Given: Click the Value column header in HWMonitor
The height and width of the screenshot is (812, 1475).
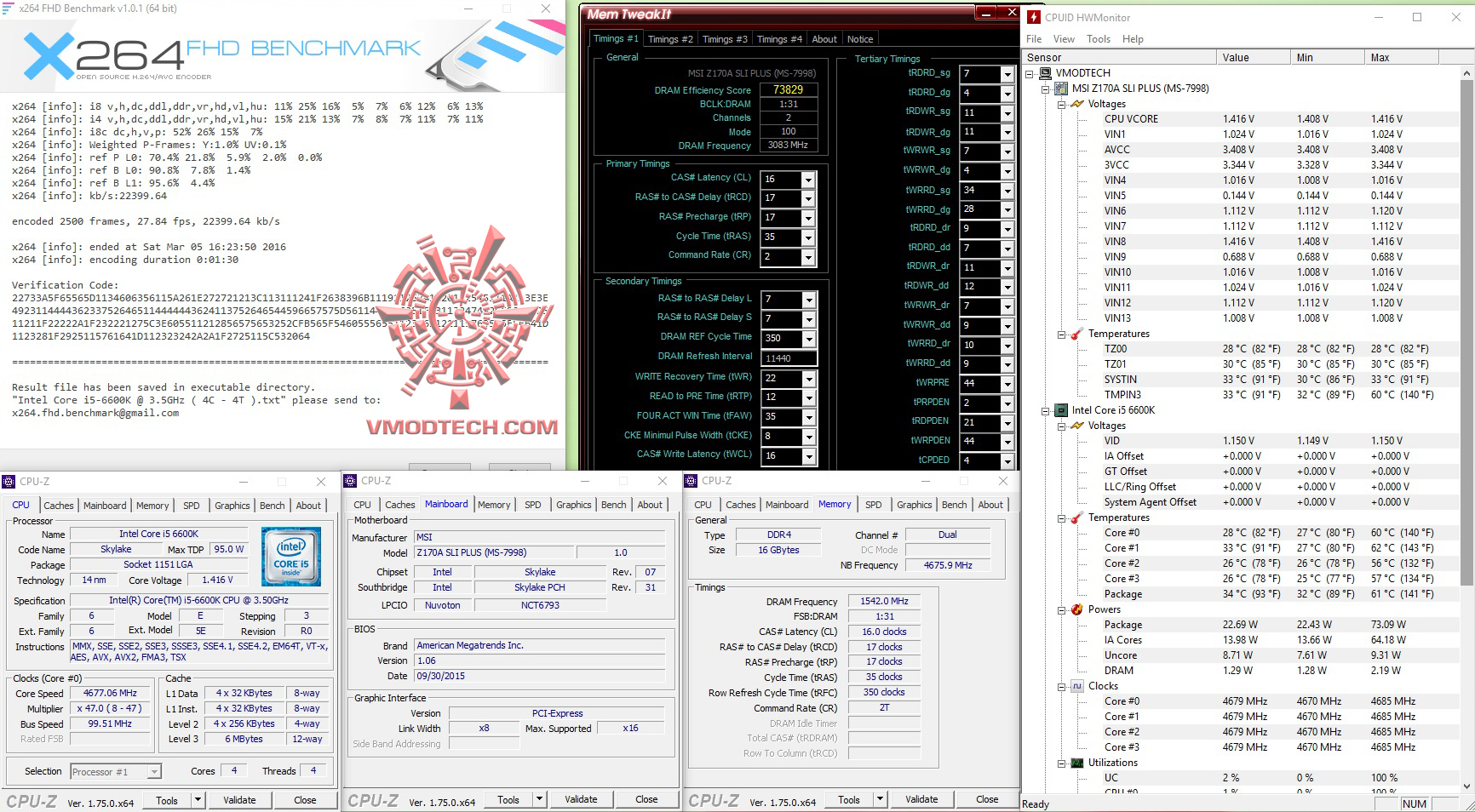Looking at the screenshot, I should [x=1253, y=58].
